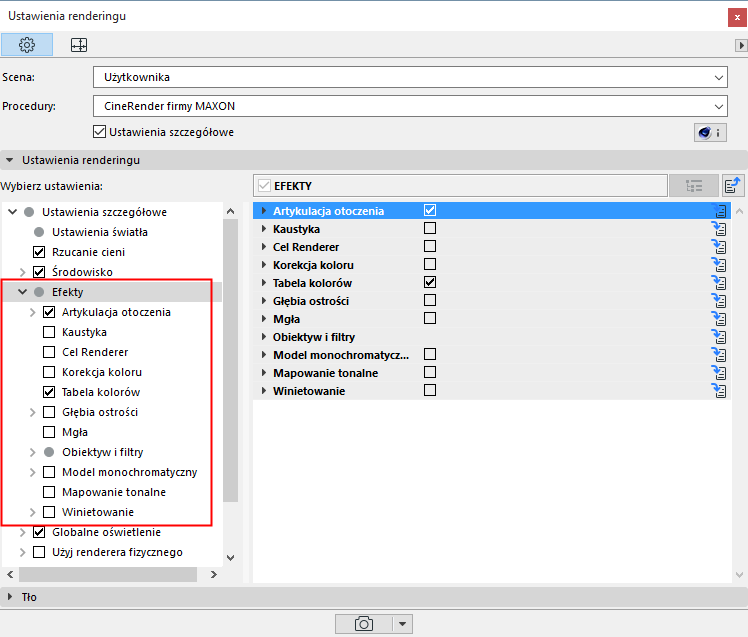The width and height of the screenshot is (748, 637).
Task: Click the tree vertical scrollbar thumb
Action: coord(230,360)
